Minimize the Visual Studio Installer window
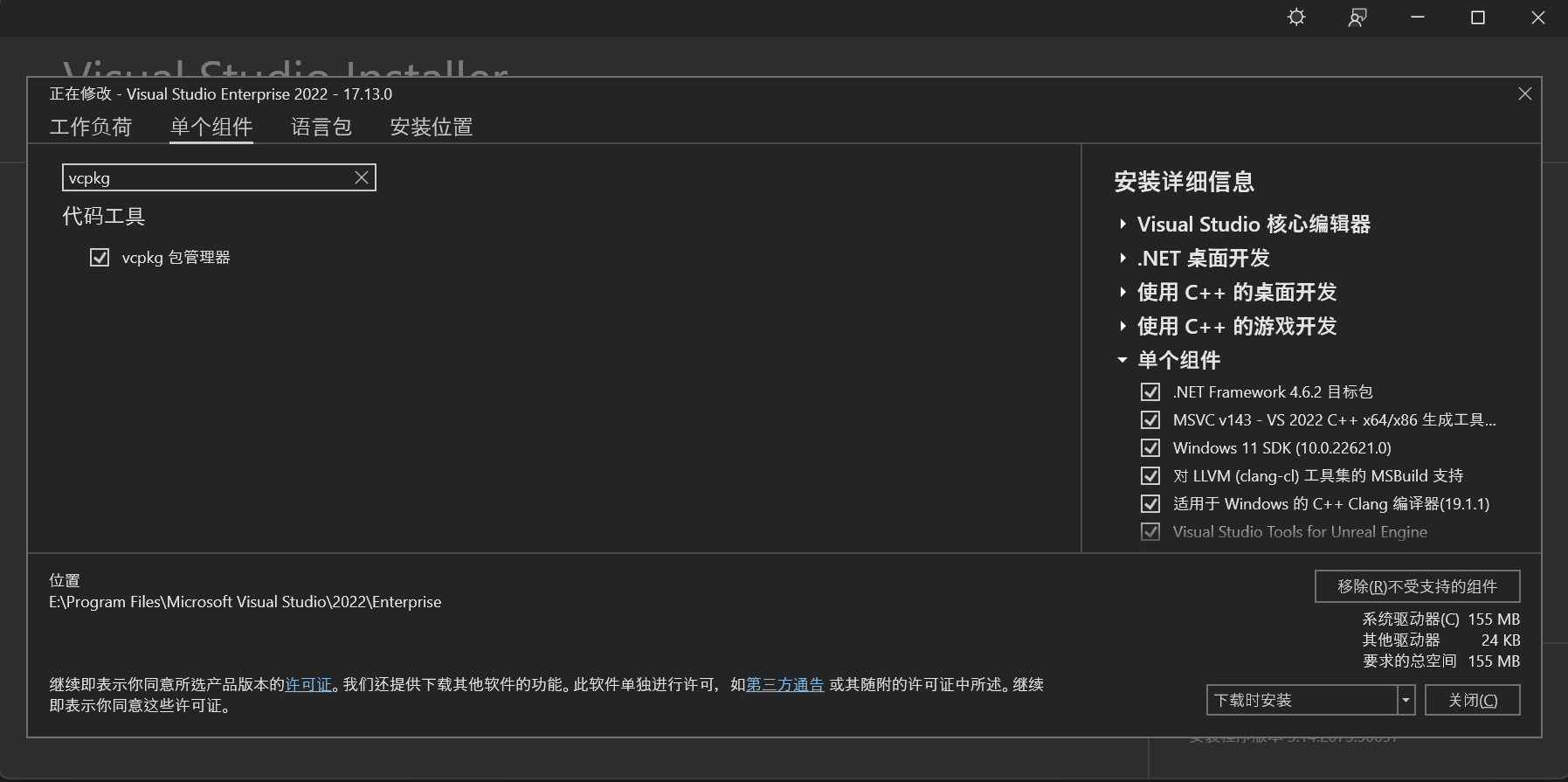This screenshot has width=1568, height=782. click(1418, 17)
